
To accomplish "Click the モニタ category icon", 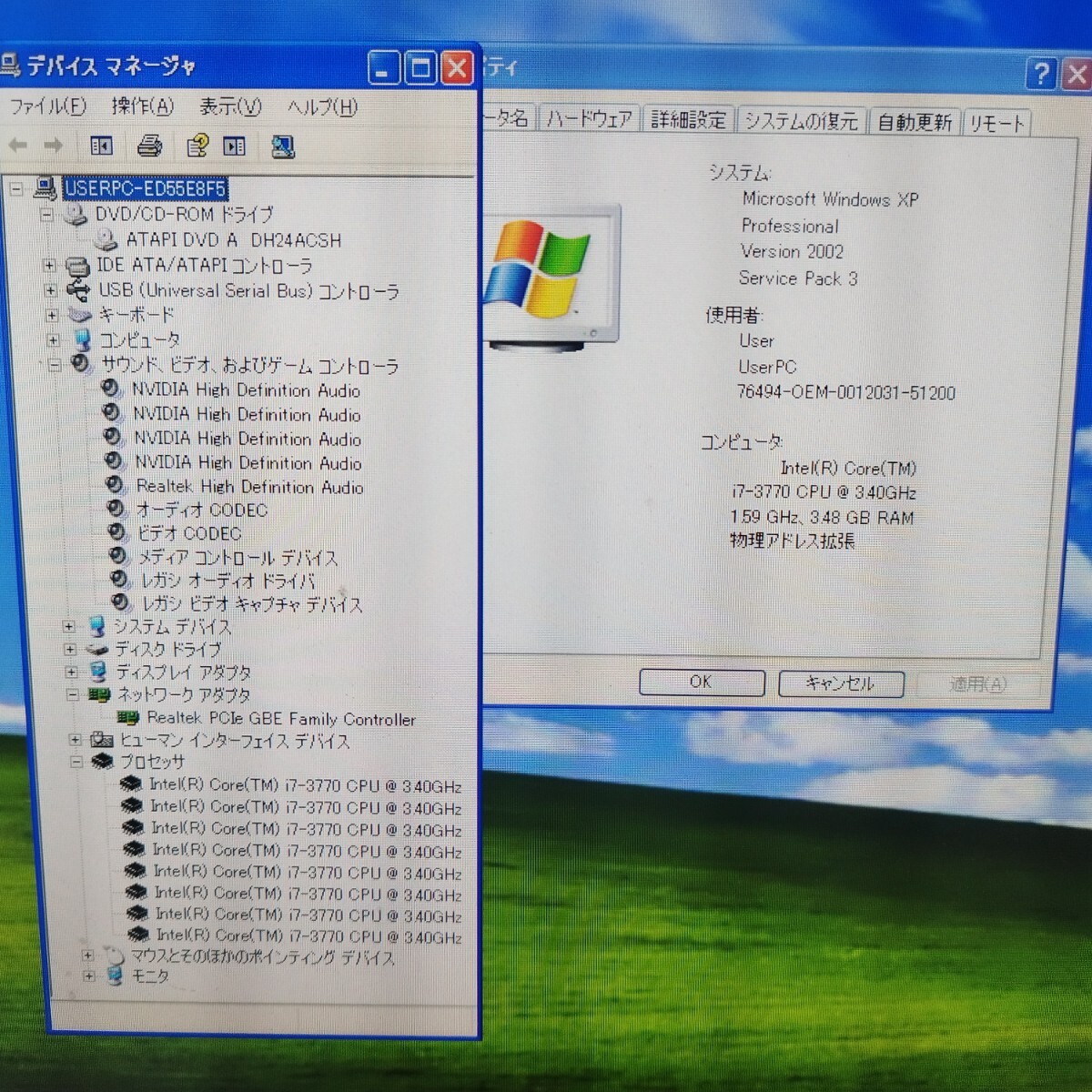I will coord(115,976).
